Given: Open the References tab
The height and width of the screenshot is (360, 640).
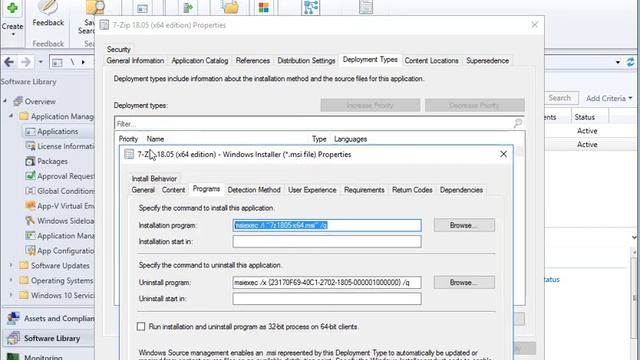Looking at the screenshot, I should (253, 60).
